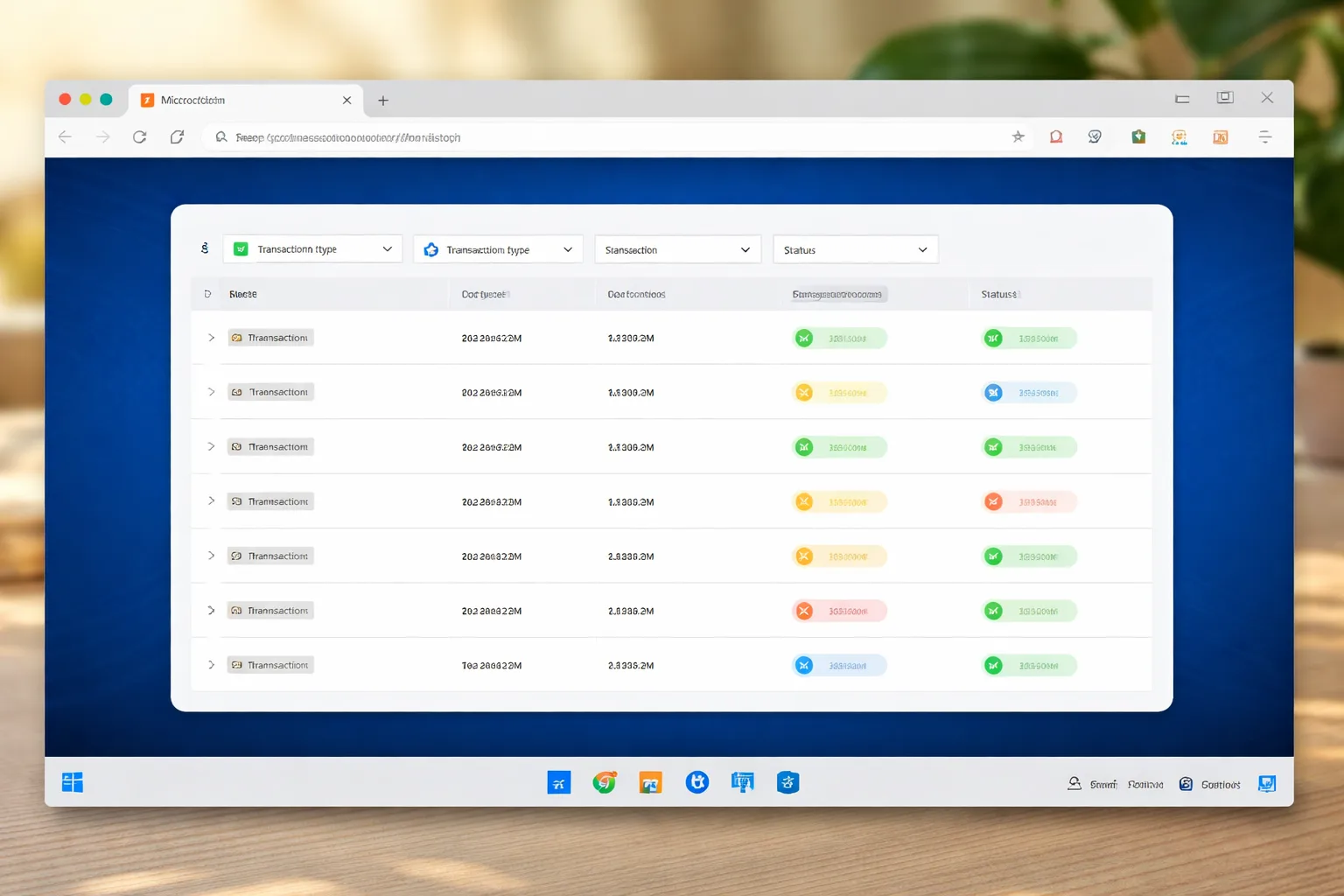Open the Transaction type dropdown with green icon
Screen dimensions: 1344x896
tap(312, 249)
